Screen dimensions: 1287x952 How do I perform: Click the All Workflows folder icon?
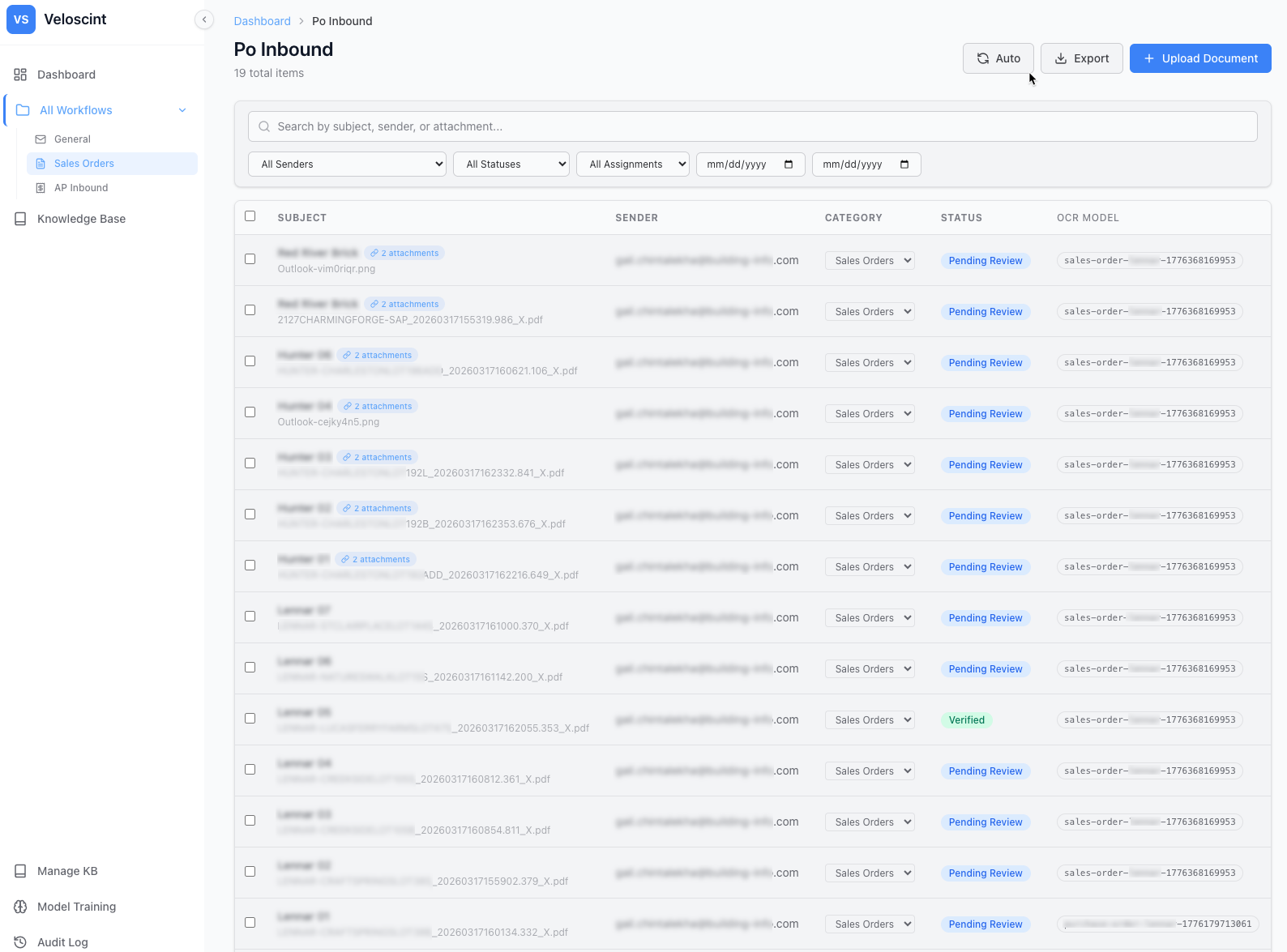[x=23, y=110]
